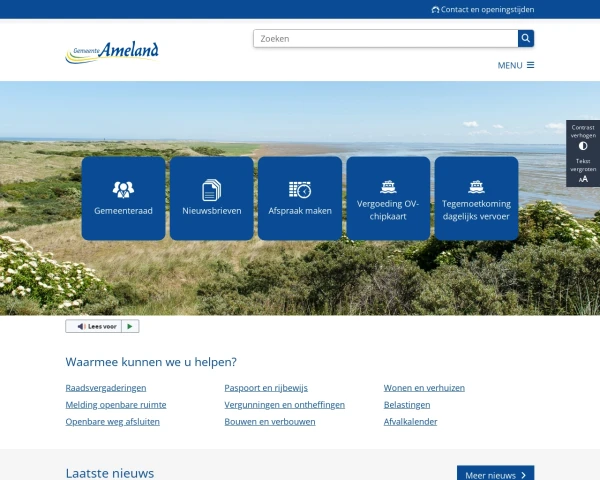Screen dimensions: 600x480
Task: Open the MENU hamburger icon
Action: click(530, 65)
